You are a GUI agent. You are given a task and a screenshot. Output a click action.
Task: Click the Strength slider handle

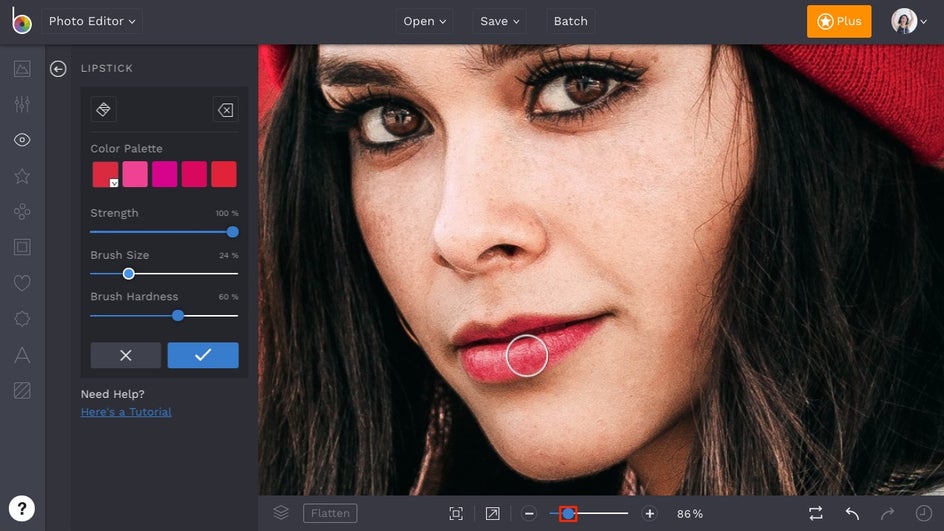coord(232,232)
